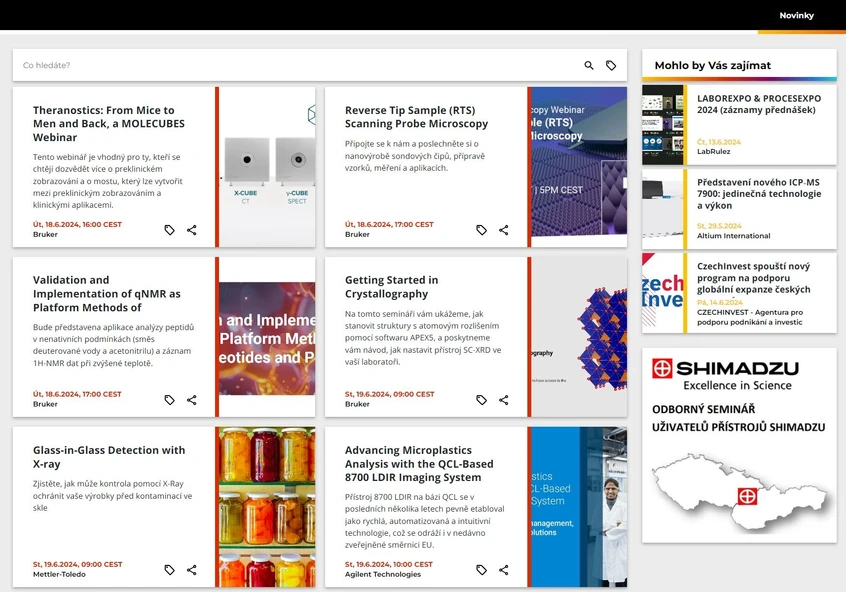Click 'Mohlo by Vás zajímat' heading
This screenshot has width=846, height=592.
point(713,65)
